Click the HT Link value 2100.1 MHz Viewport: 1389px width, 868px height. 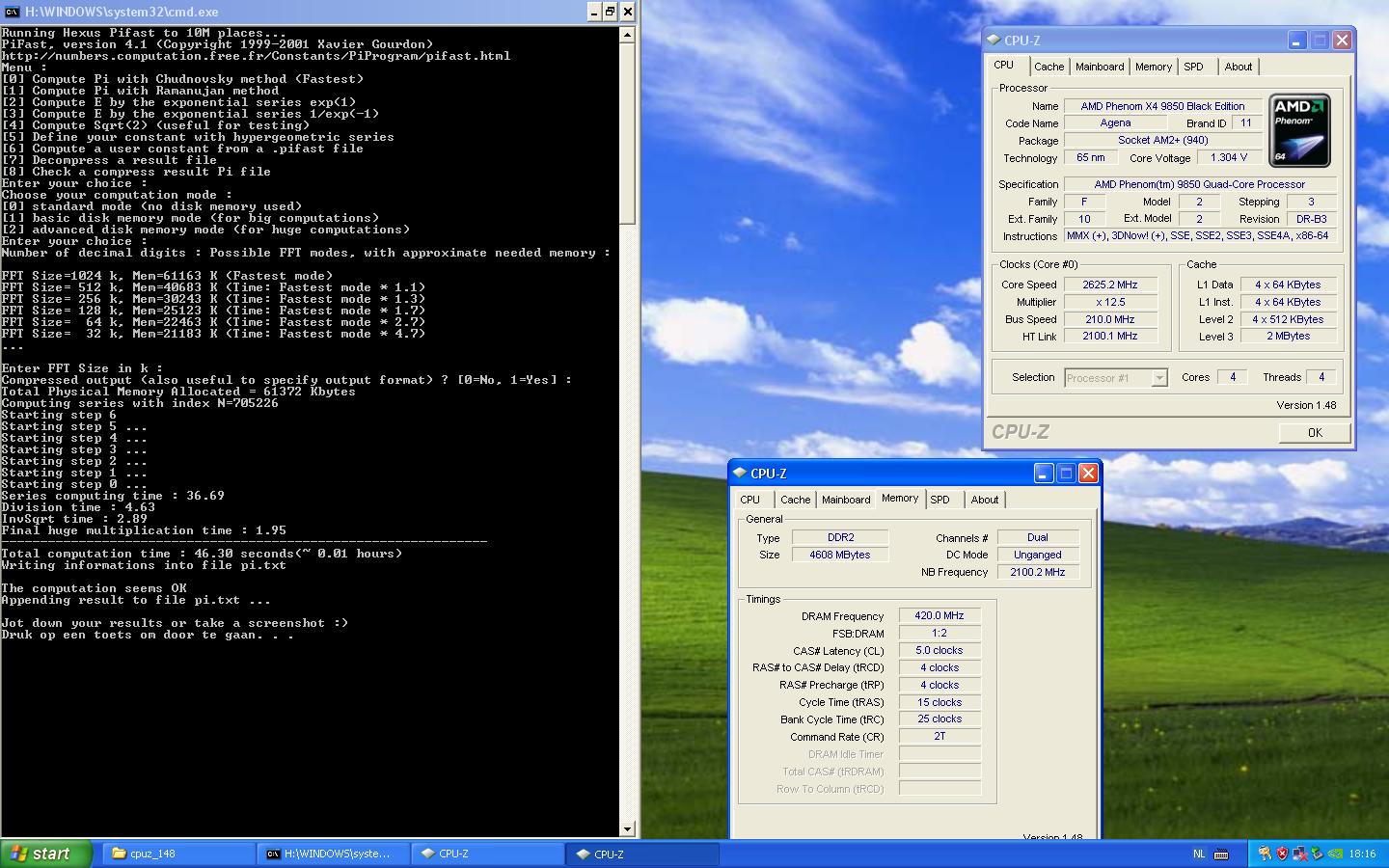[x=1110, y=337]
